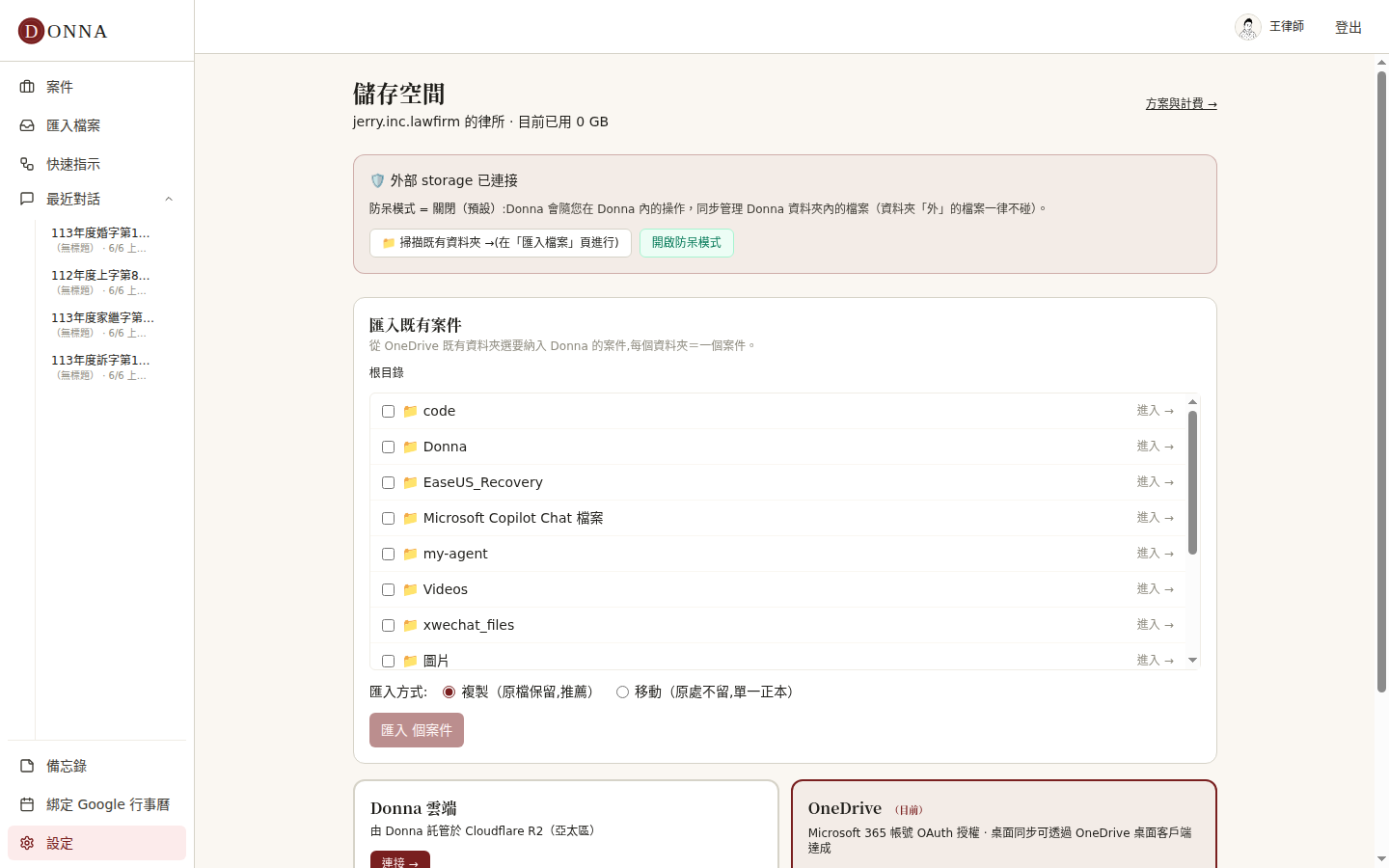Open 快速指示 in the sidebar
Viewport: 1389px width, 868px height.
pos(96,164)
